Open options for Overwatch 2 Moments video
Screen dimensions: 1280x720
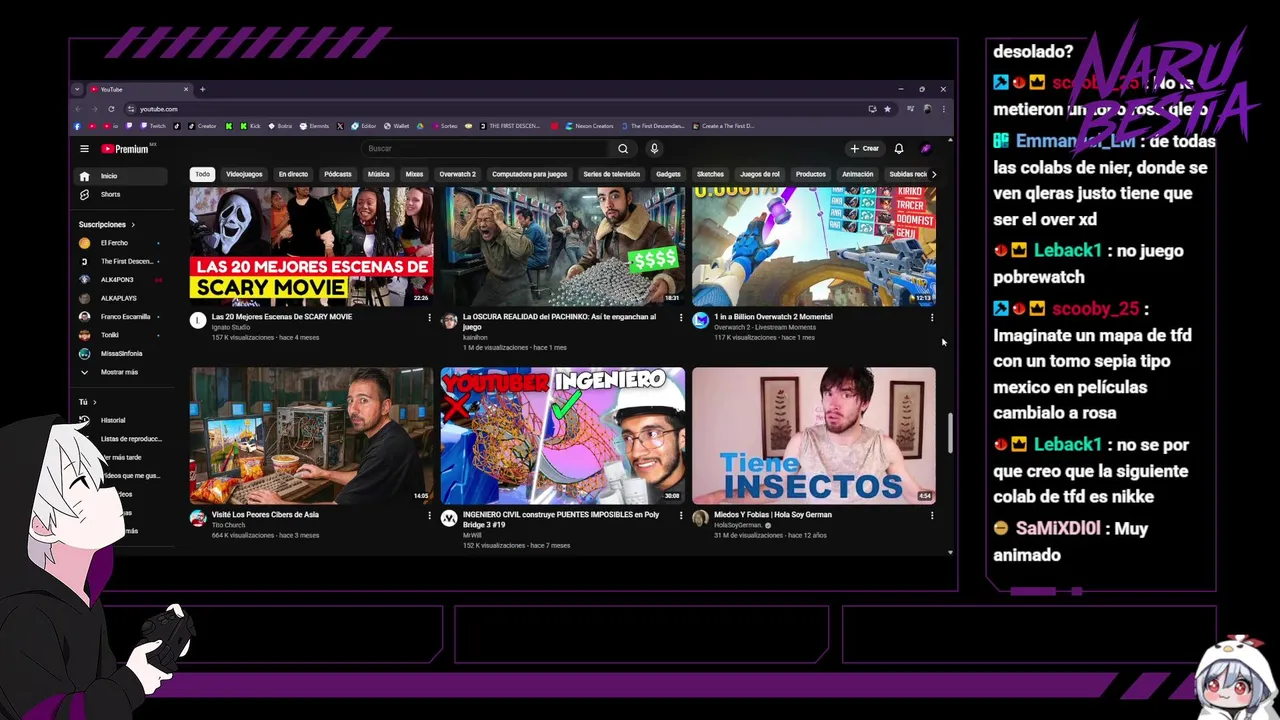932,318
